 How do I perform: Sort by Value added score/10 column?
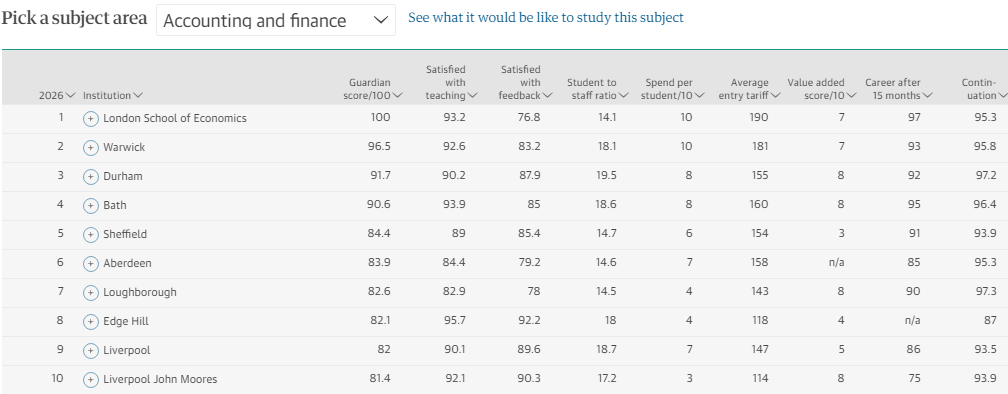click(x=822, y=89)
